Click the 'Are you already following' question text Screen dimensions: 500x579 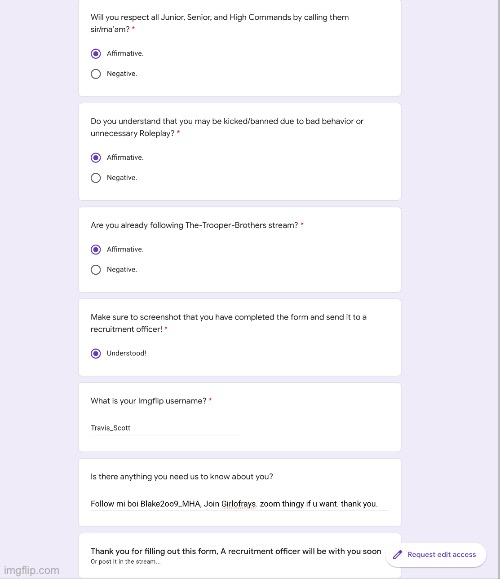click(194, 225)
